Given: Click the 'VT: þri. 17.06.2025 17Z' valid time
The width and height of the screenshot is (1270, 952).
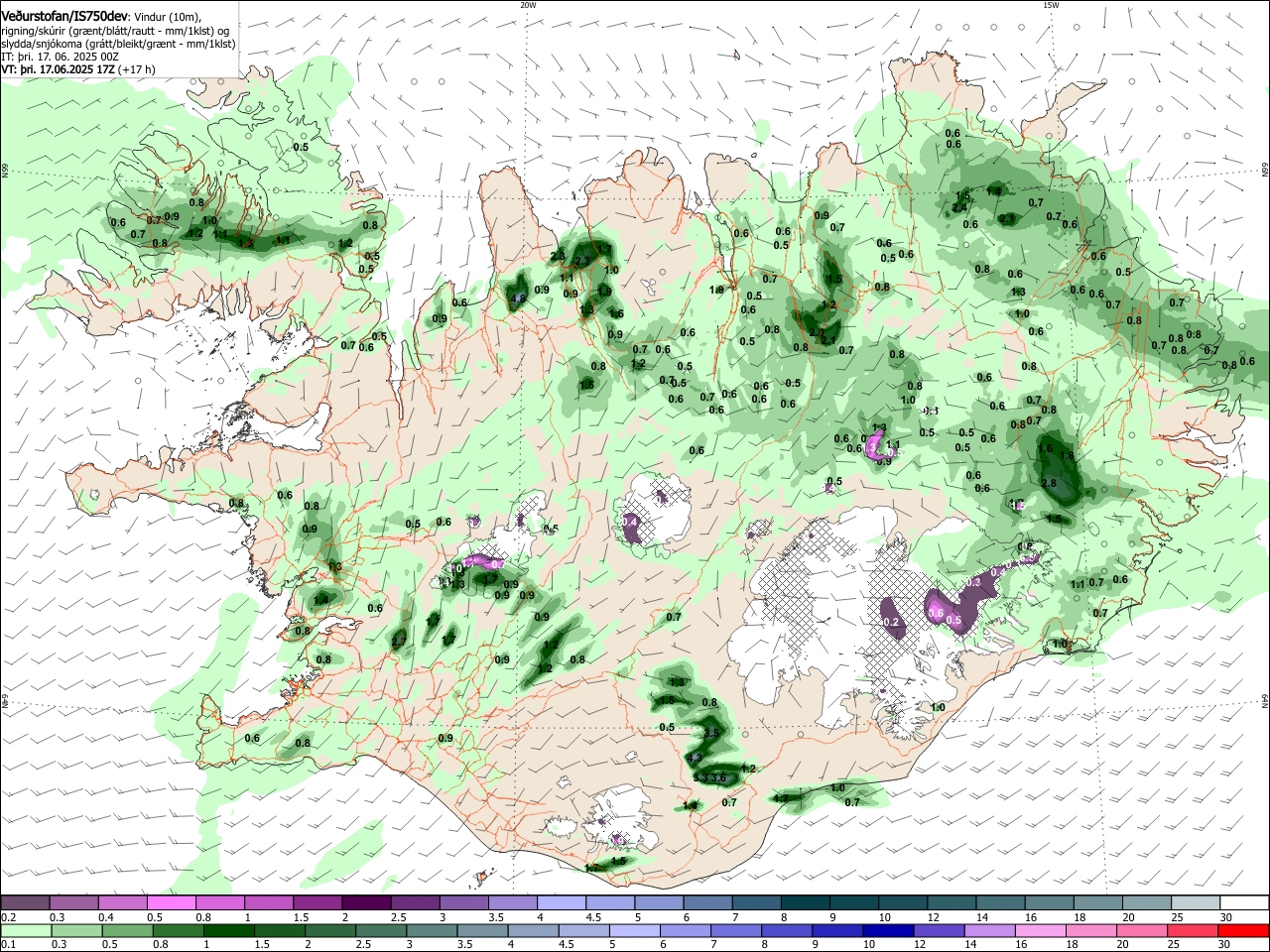Looking at the screenshot, I should pos(59,70).
